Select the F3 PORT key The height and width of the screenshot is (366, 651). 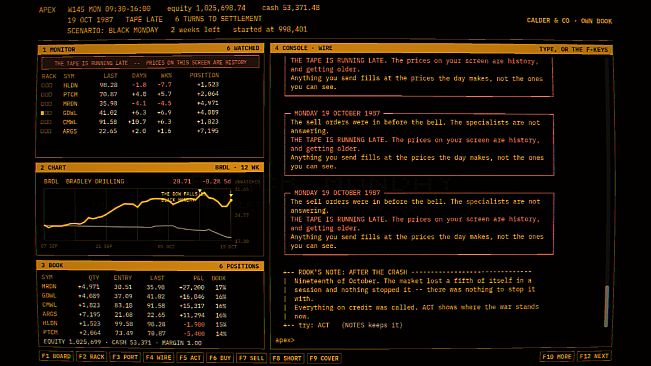[125, 356]
